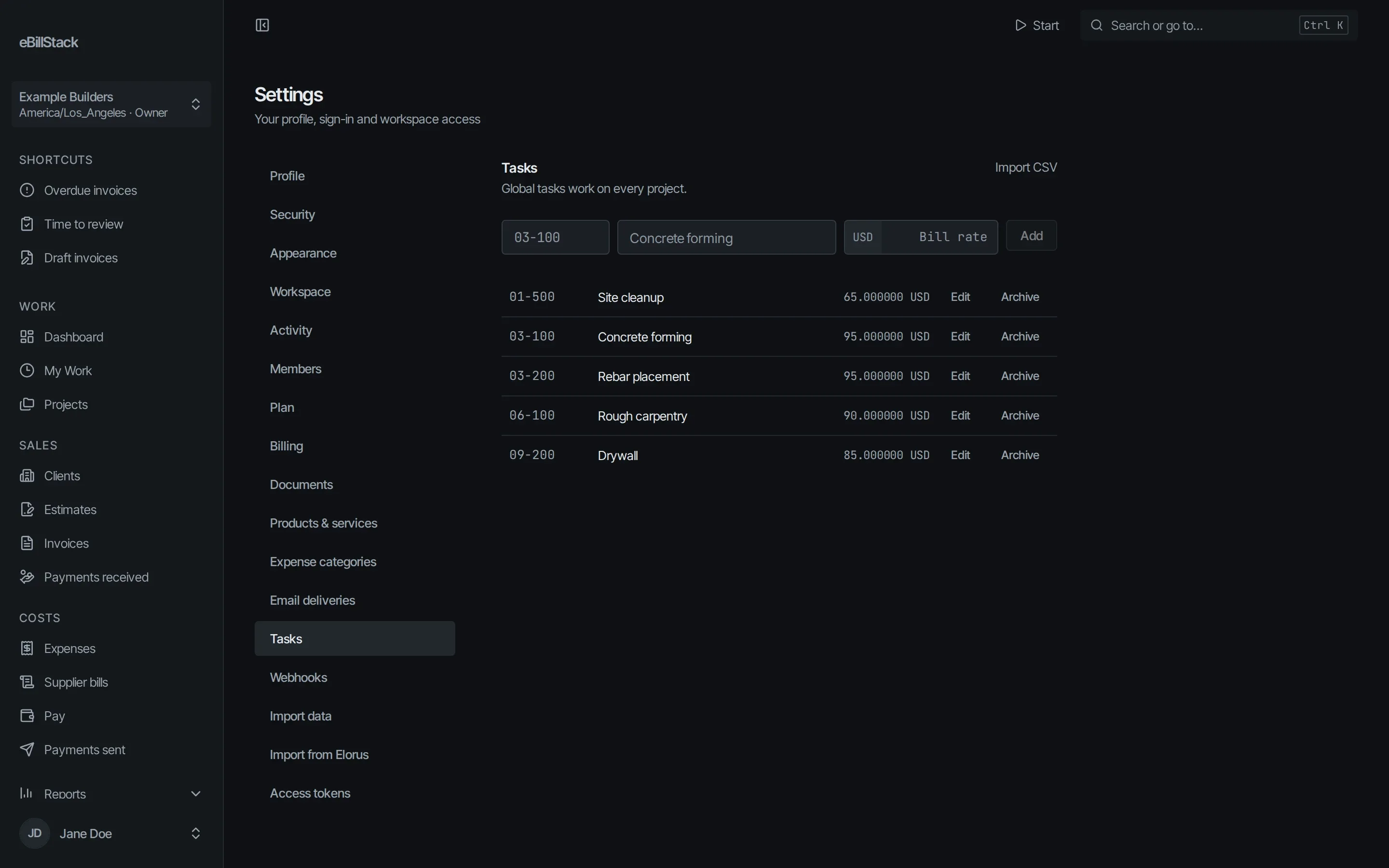
Task: Open Estimates pencil-document icon
Action: [27, 509]
